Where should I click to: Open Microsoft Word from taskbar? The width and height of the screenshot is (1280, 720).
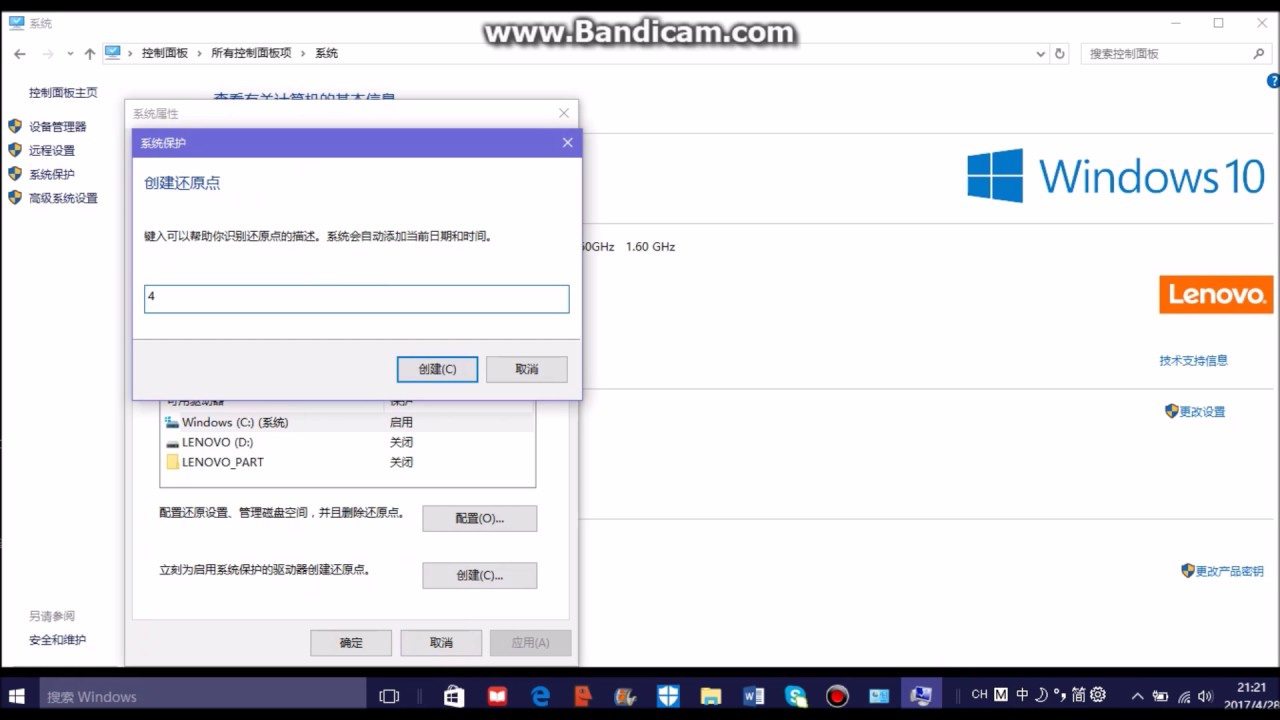754,696
